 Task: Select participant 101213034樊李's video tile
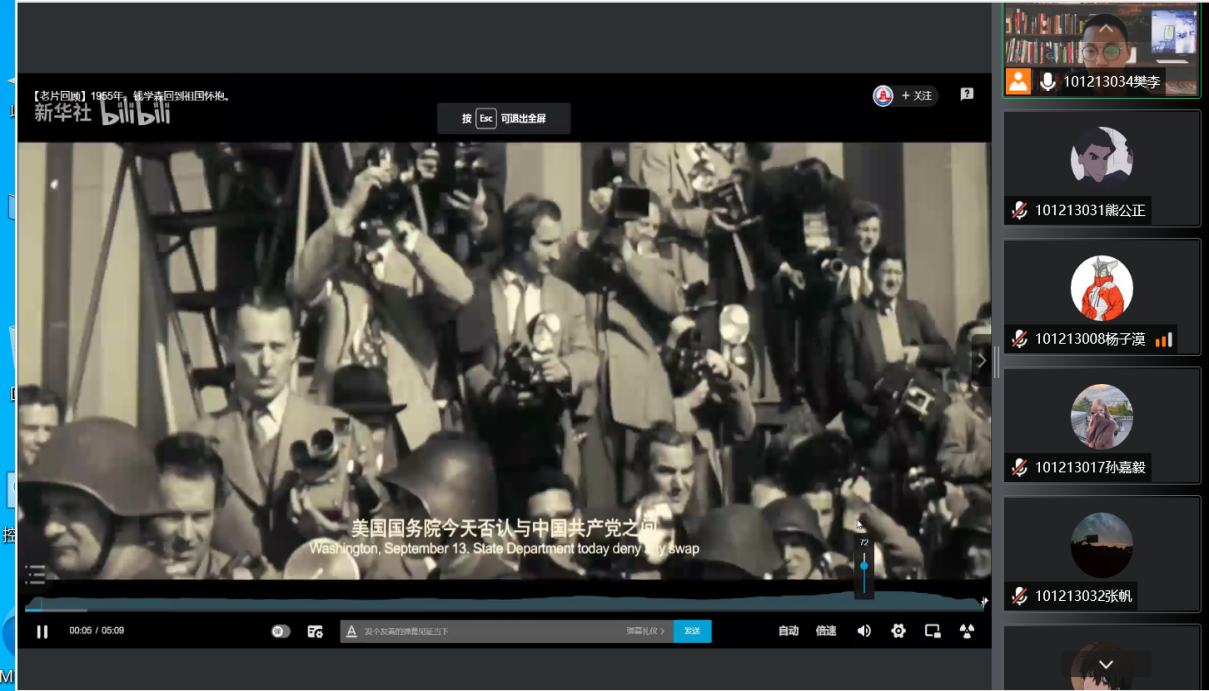pos(1101,50)
